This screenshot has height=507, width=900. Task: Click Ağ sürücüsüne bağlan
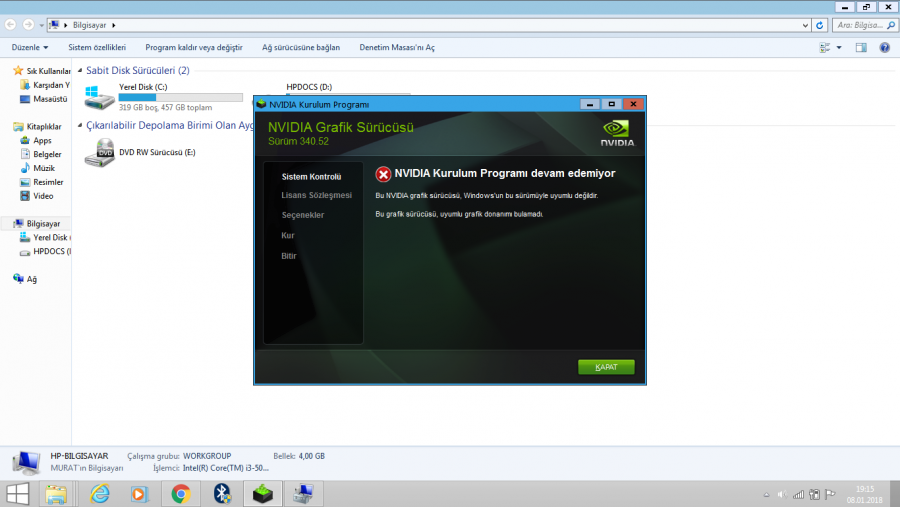301,48
